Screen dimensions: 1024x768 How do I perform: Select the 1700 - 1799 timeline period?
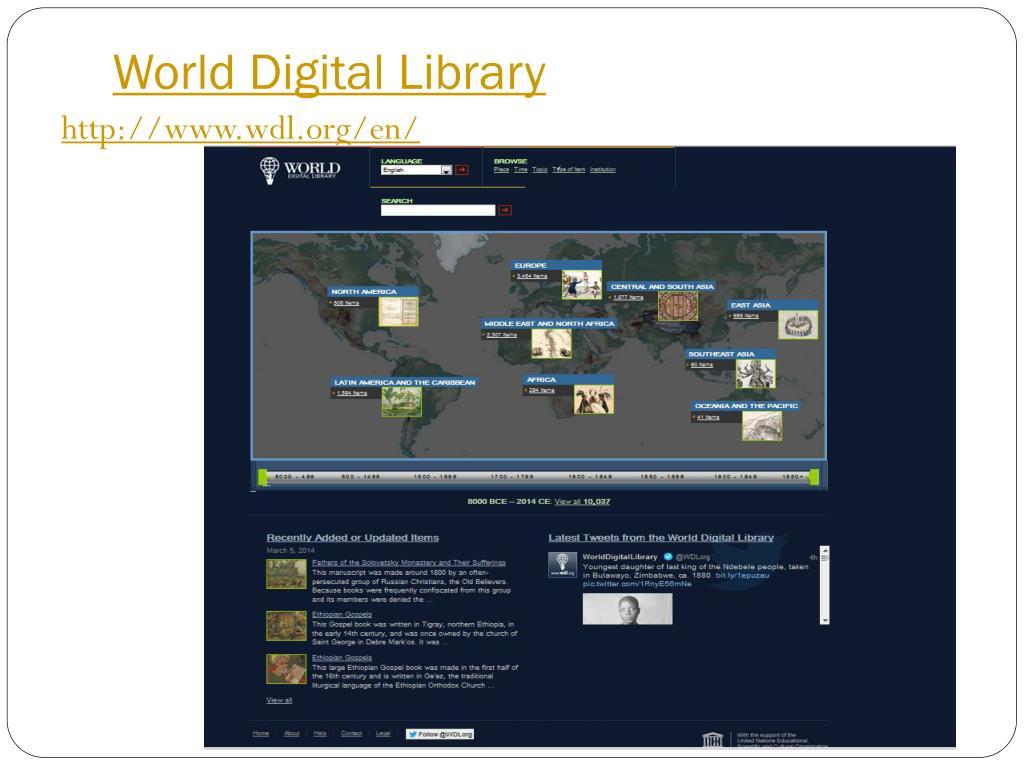512,477
